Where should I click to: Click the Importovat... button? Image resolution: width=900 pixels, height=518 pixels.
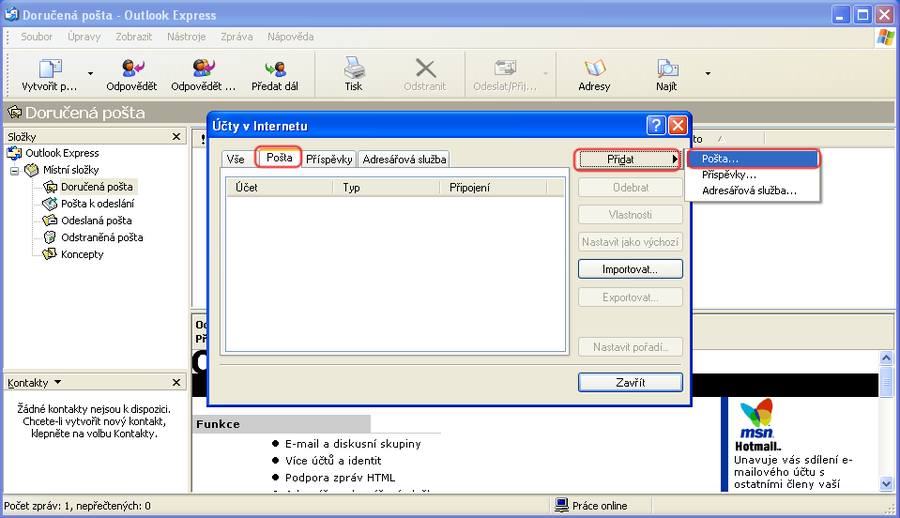[x=630, y=270]
